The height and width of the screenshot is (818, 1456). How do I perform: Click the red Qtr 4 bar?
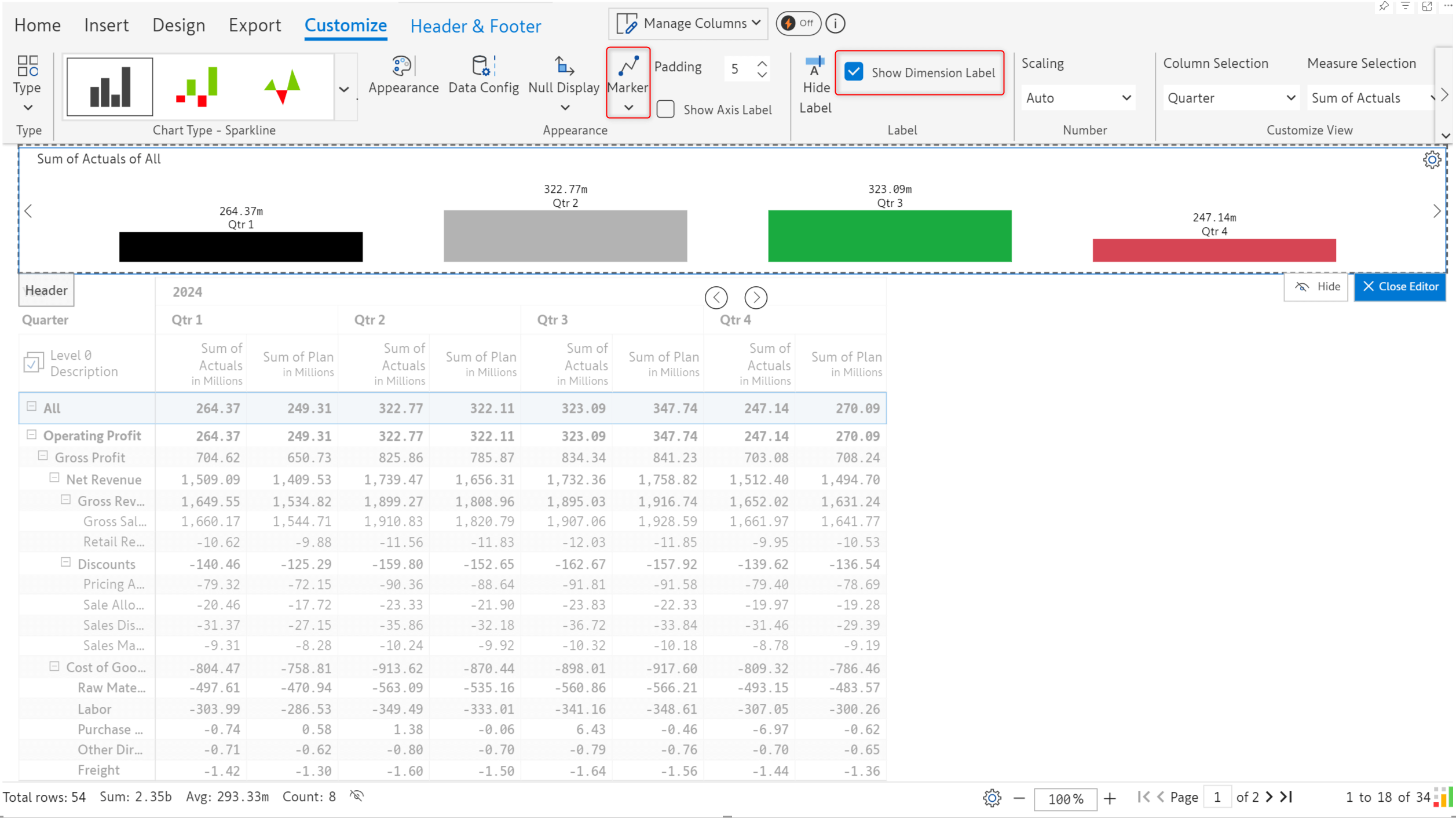coord(1214,250)
